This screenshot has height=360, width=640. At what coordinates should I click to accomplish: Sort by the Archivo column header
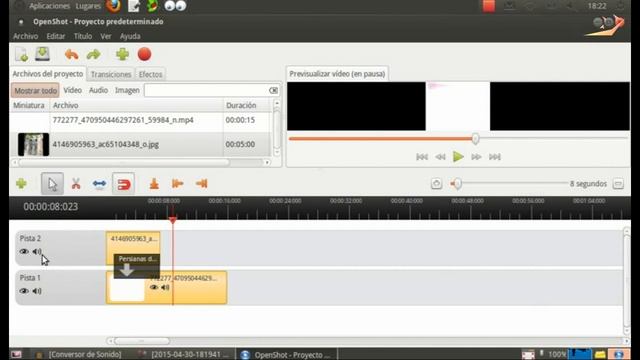(x=136, y=105)
